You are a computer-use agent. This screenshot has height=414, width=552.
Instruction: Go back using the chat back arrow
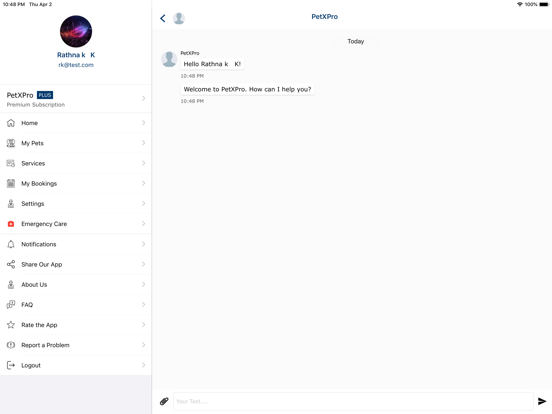(163, 18)
